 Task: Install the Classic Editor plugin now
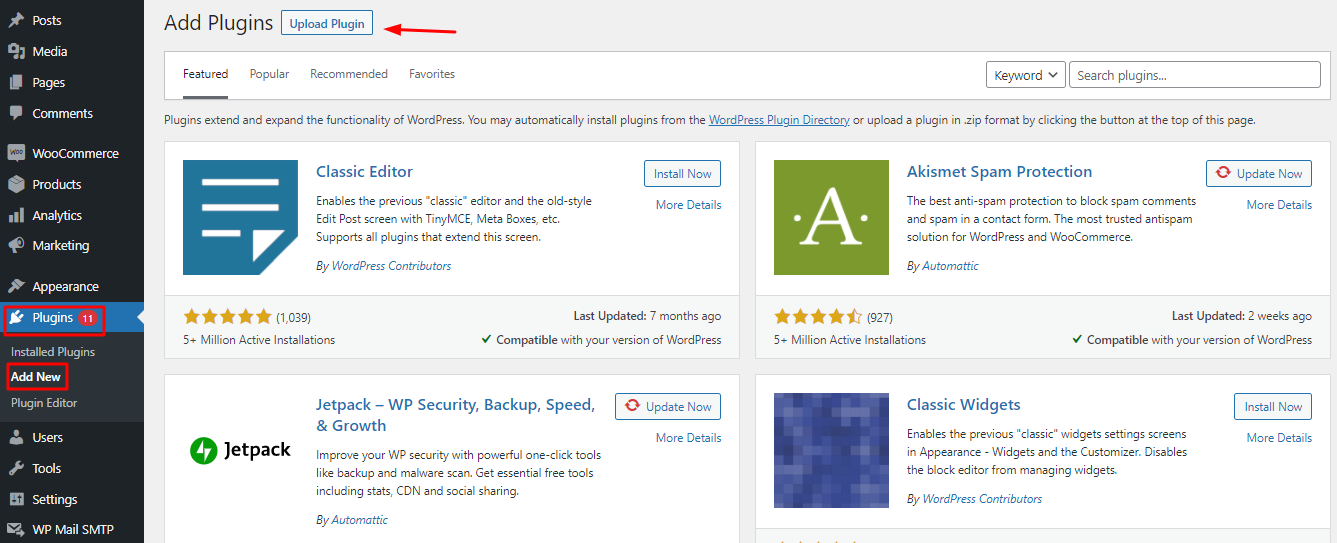tap(682, 173)
